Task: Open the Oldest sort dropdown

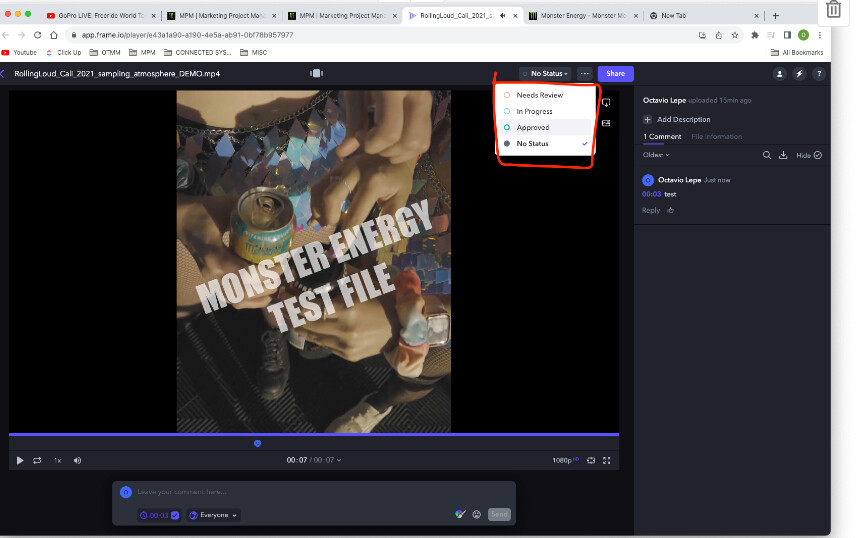Action: (656, 155)
